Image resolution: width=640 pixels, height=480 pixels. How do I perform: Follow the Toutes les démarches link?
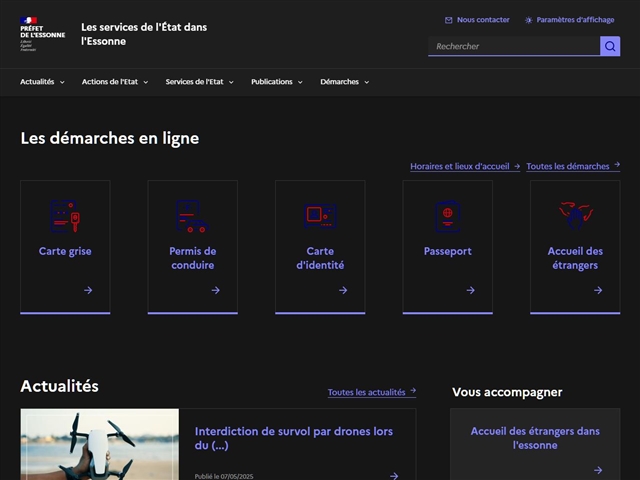coord(573,167)
